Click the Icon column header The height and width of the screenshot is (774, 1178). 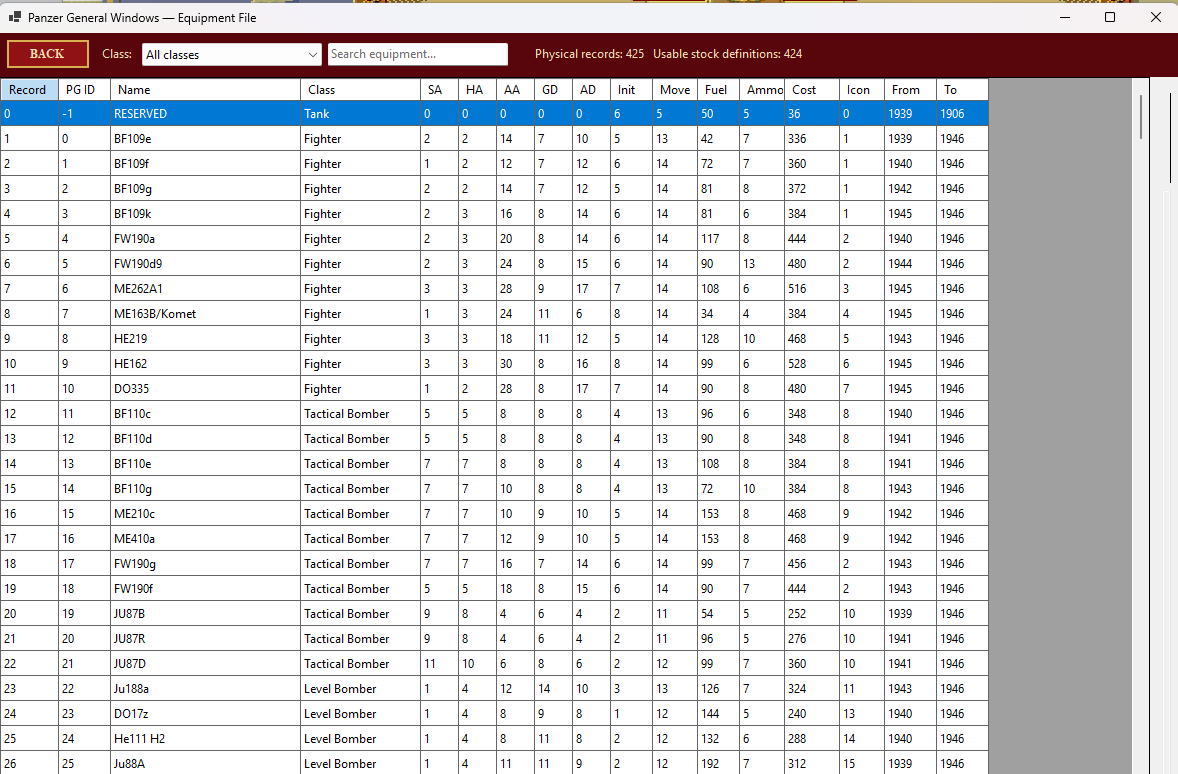point(862,89)
